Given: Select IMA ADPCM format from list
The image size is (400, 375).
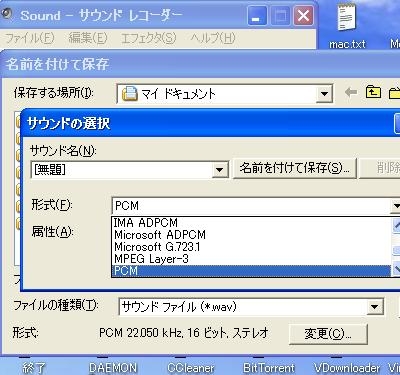Looking at the screenshot, I should coord(251,223).
